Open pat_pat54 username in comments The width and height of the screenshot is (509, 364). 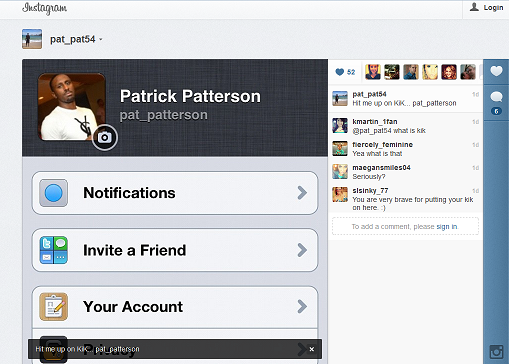click(369, 94)
